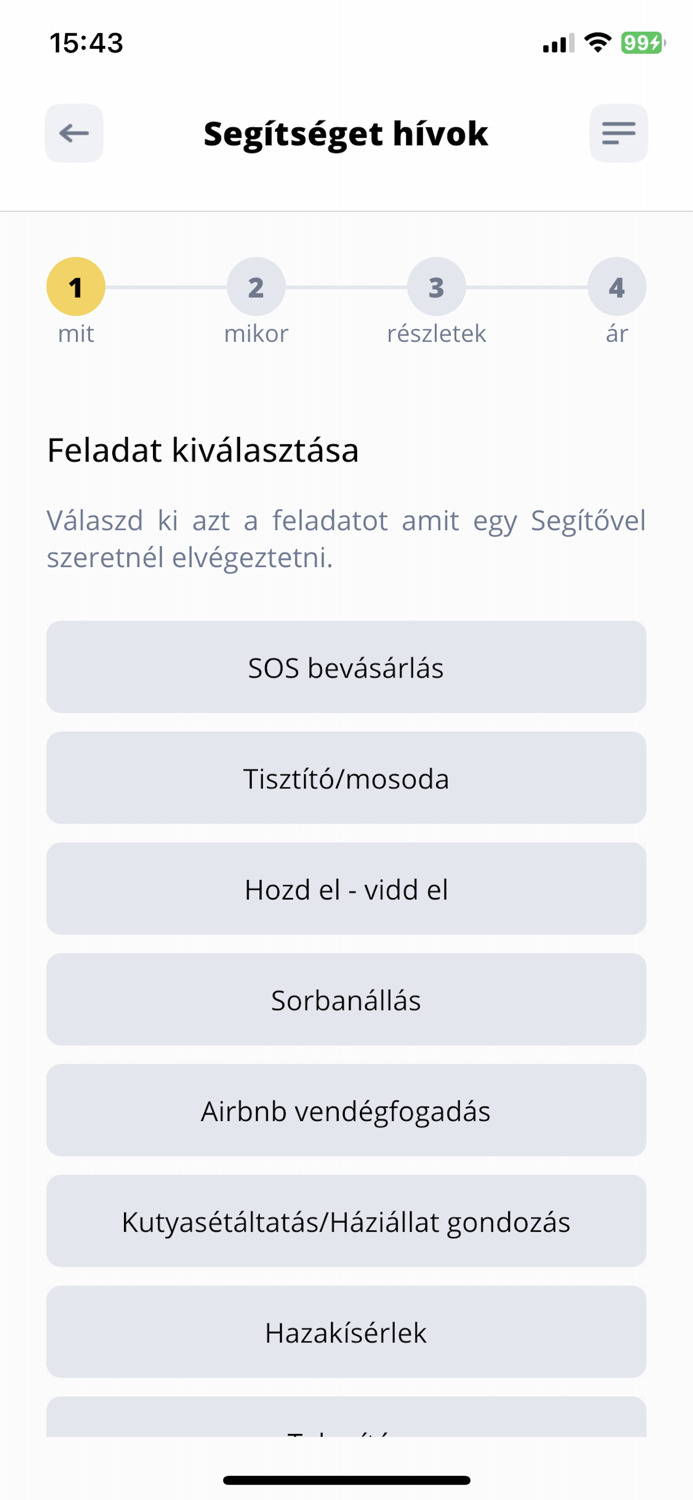693x1500 pixels.
Task: Select step 3 labeled részletek
Action: (436, 286)
